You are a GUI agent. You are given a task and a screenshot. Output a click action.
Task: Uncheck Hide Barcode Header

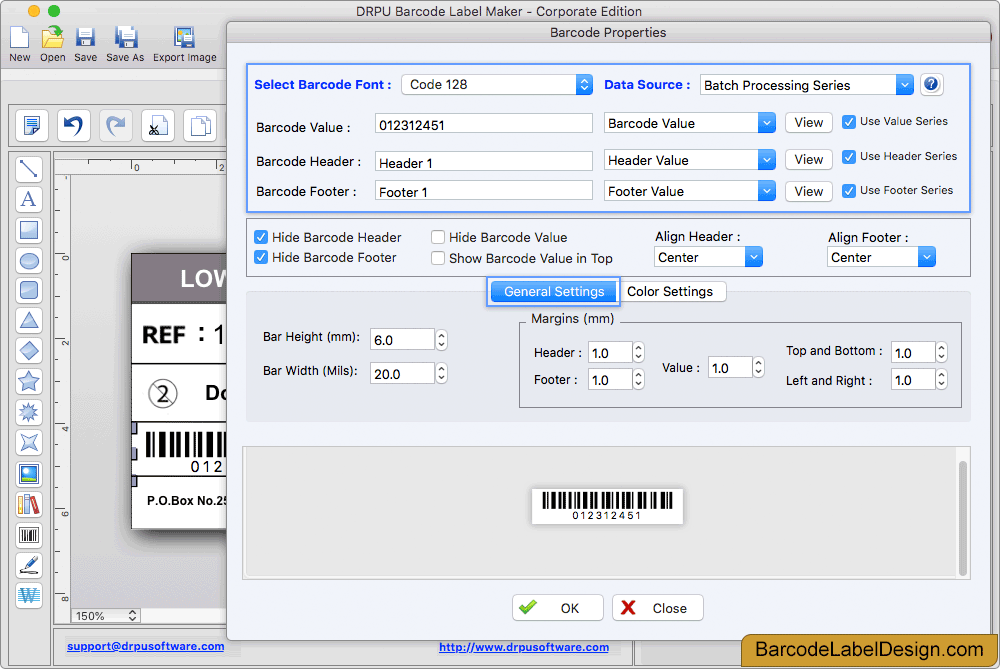pyautogui.click(x=261, y=237)
